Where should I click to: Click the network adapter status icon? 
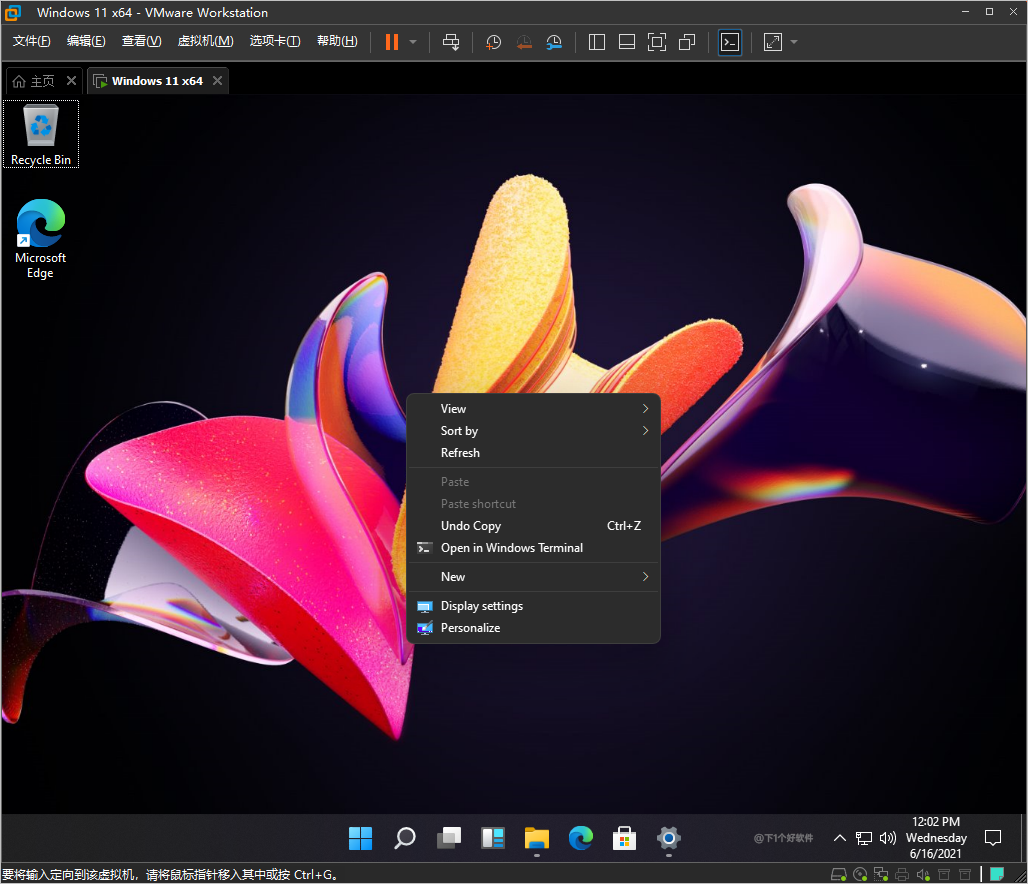(x=880, y=873)
